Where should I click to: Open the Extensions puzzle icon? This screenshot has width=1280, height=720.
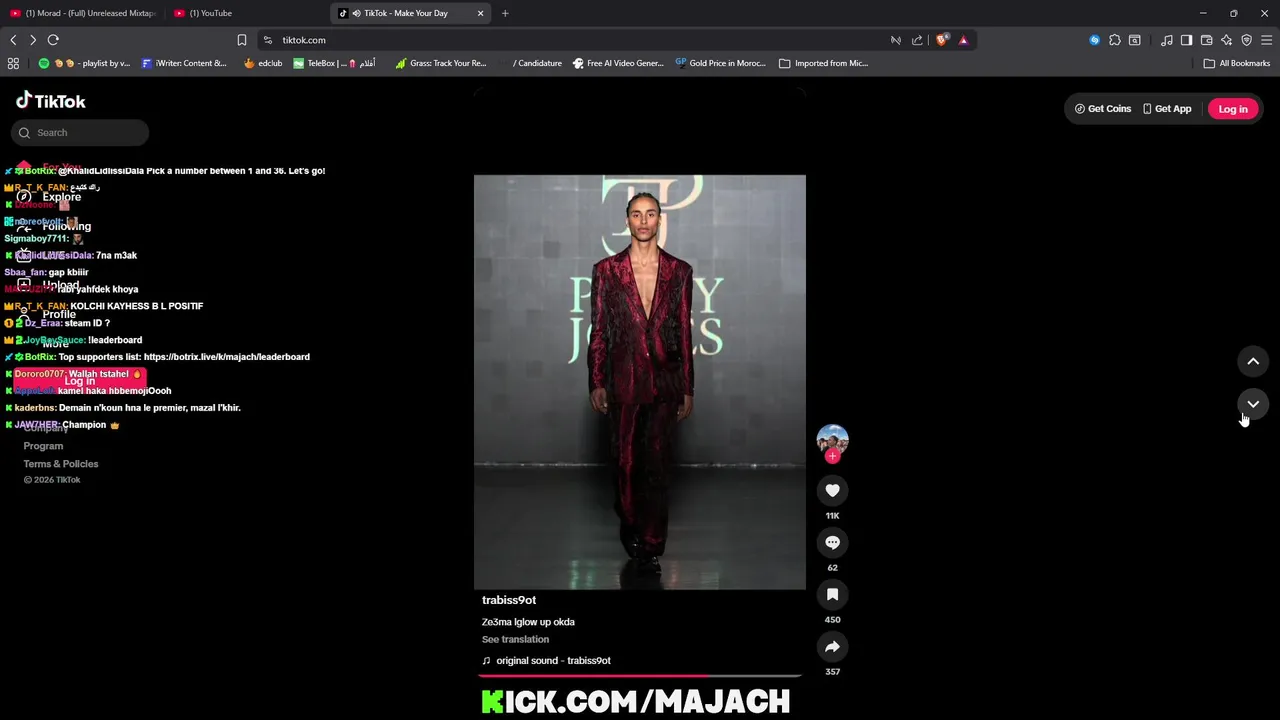click(1115, 40)
